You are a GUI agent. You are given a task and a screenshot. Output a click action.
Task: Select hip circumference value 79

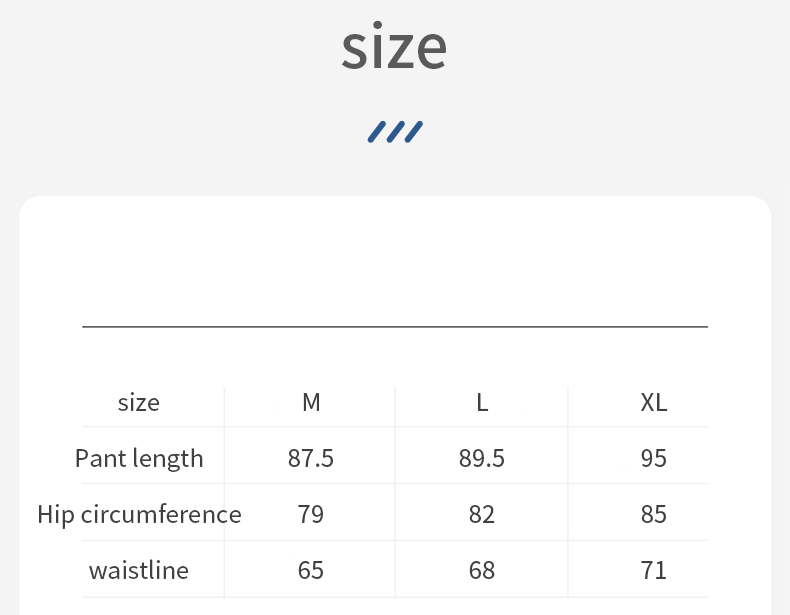pos(311,515)
